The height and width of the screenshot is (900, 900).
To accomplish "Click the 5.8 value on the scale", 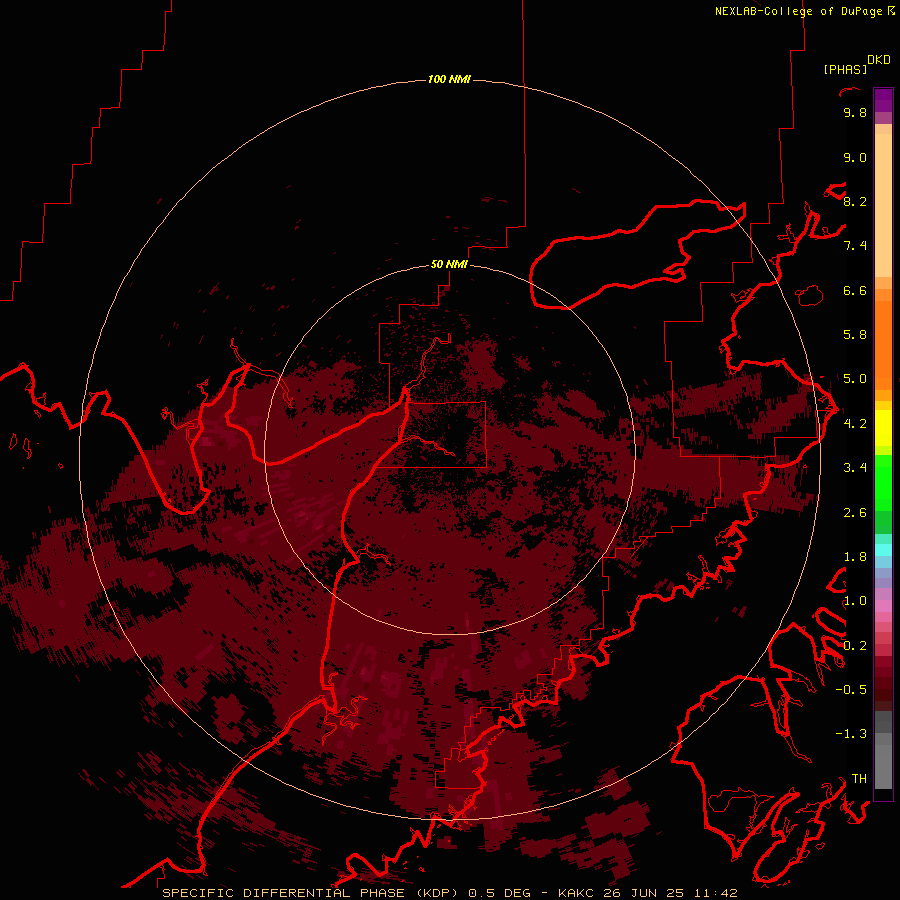I will tap(855, 335).
